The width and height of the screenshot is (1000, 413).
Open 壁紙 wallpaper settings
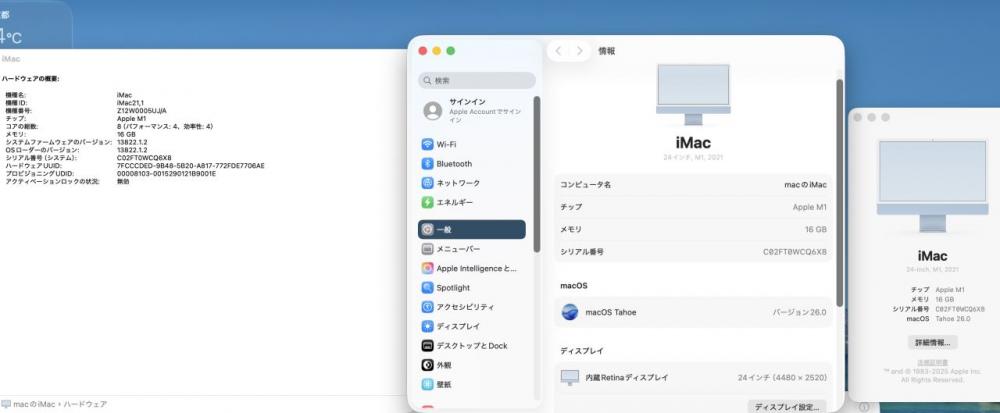tap(471, 384)
